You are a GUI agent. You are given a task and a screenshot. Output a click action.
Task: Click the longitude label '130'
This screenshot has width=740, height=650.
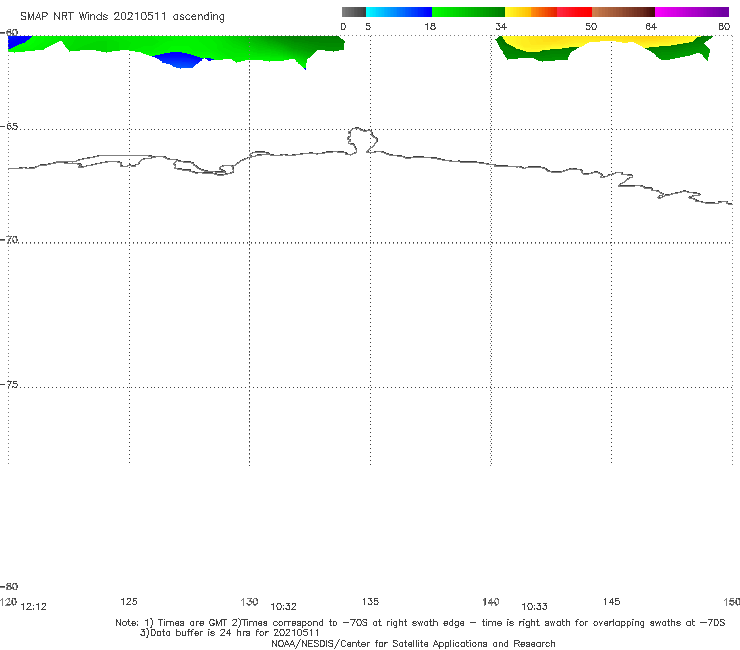point(249,601)
